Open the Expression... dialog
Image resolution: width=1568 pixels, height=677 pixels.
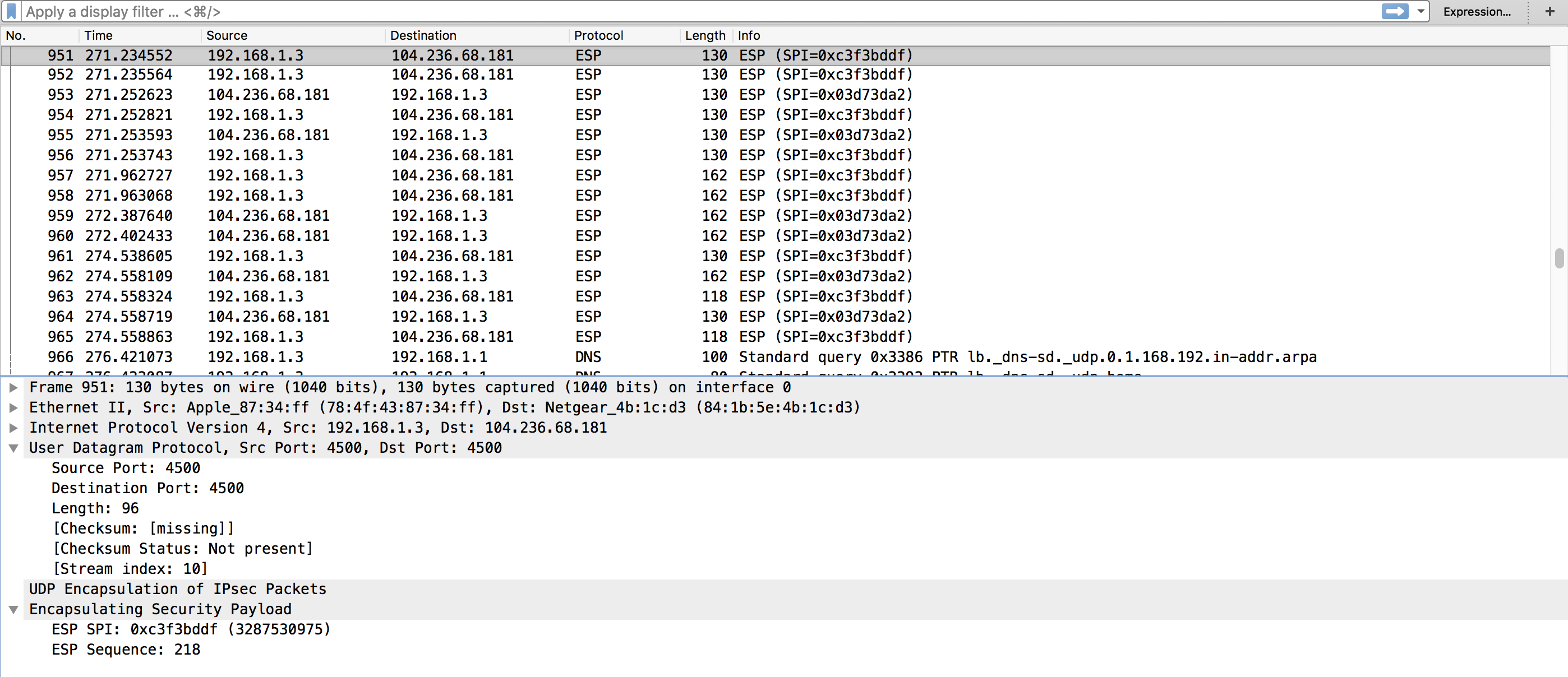click(1476, 12)
